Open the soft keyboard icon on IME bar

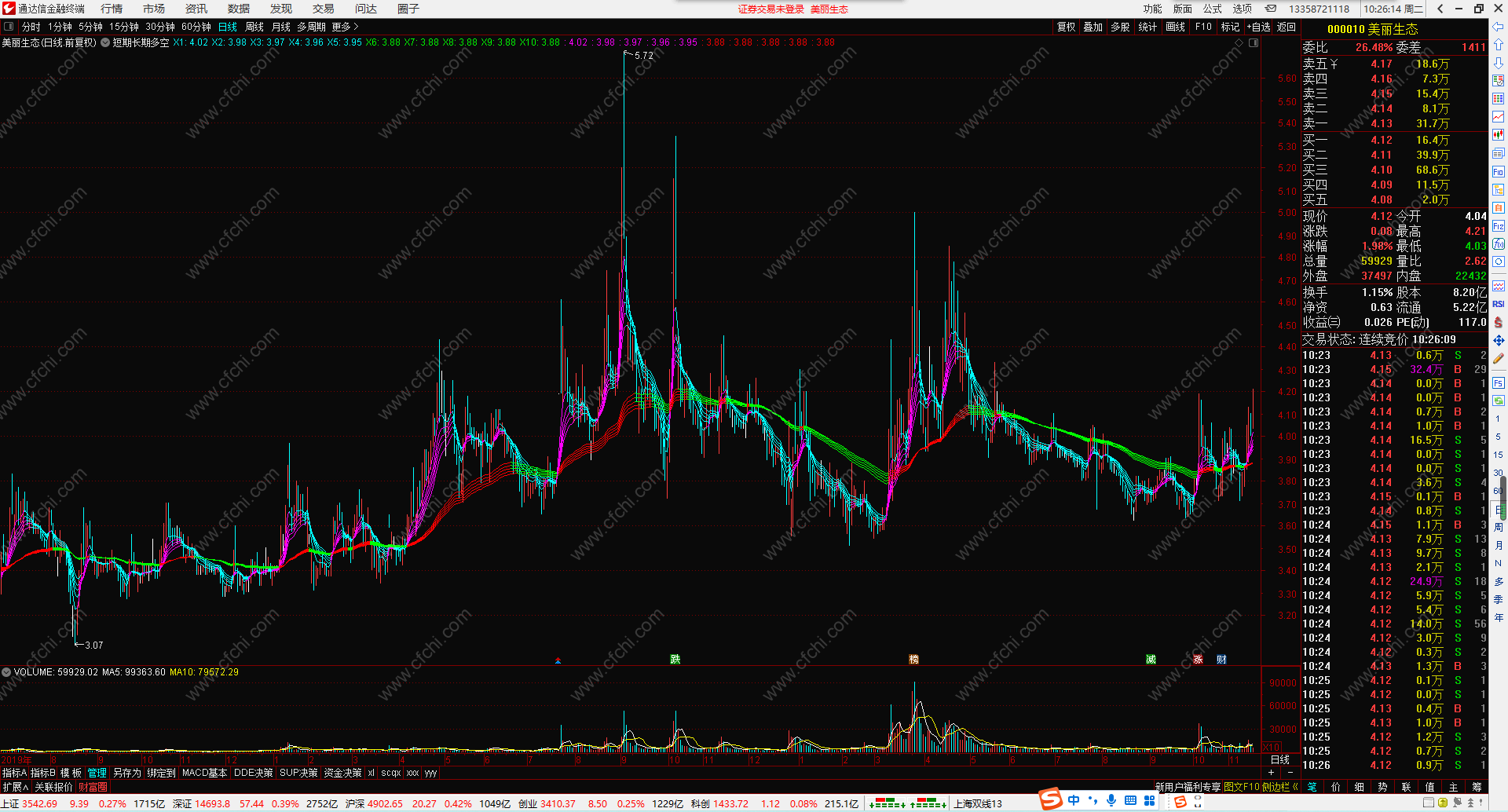(x=1130, y=800)
